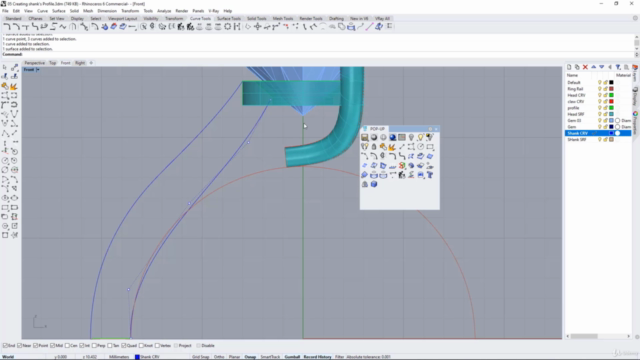Screen dimensions: 640x360
Task: Click the Filter button in status bar
Action: 339,357
